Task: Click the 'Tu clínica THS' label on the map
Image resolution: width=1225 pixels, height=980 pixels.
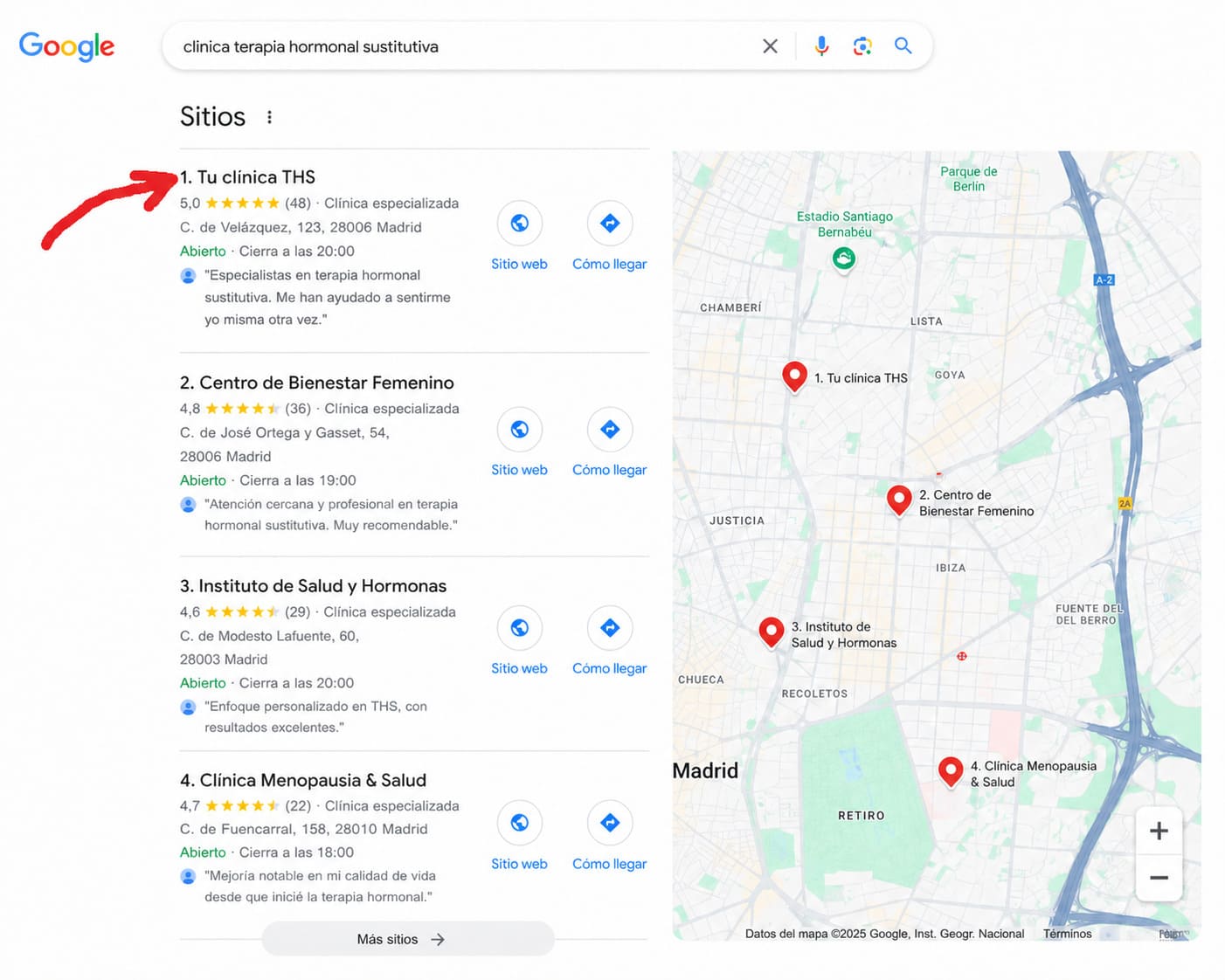Action: [x=861, y=378]
